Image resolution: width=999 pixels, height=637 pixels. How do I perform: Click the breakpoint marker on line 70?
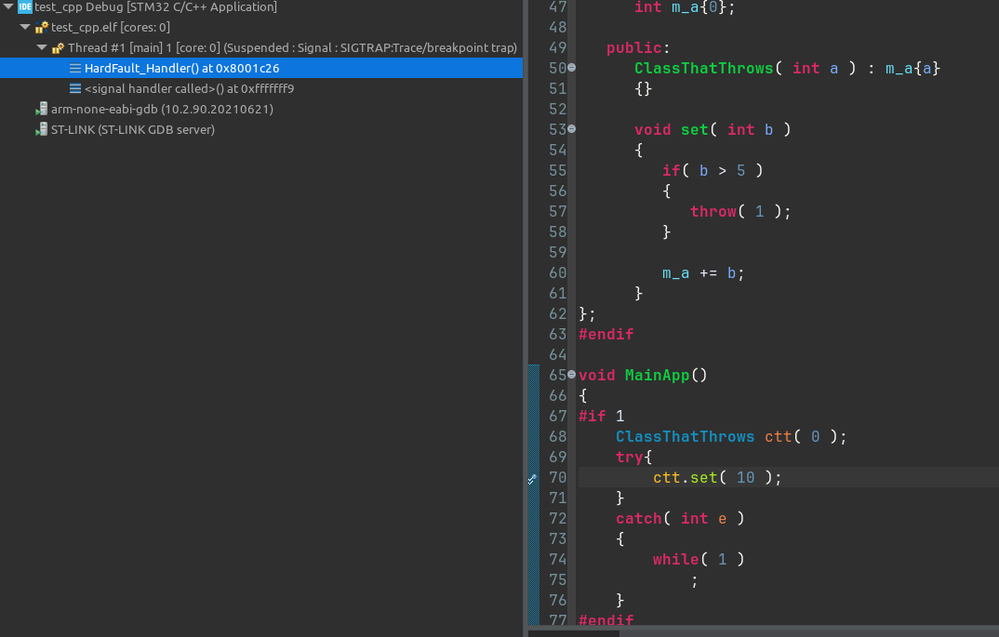(x=533, y=478)
